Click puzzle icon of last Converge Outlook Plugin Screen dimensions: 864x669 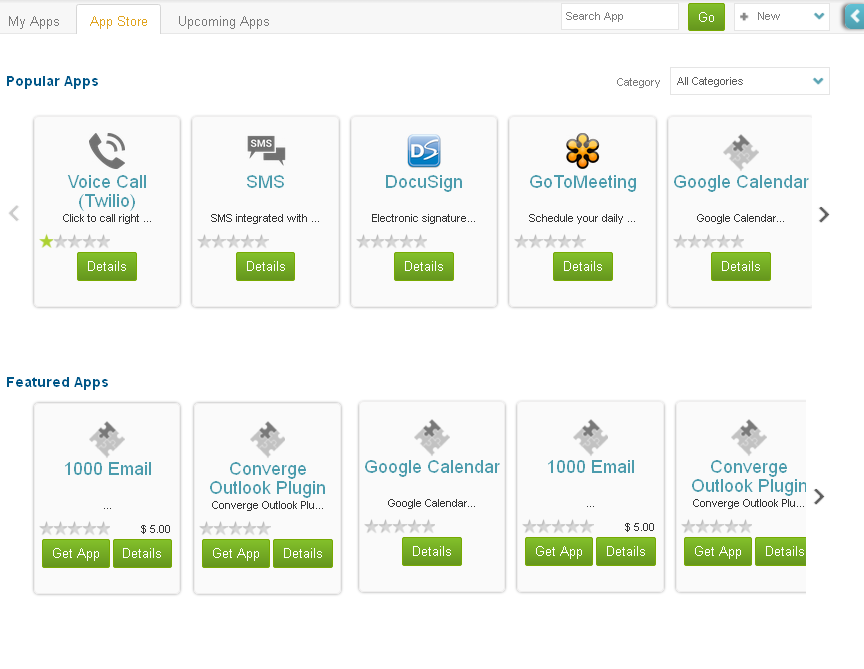[x=748, y=437]
